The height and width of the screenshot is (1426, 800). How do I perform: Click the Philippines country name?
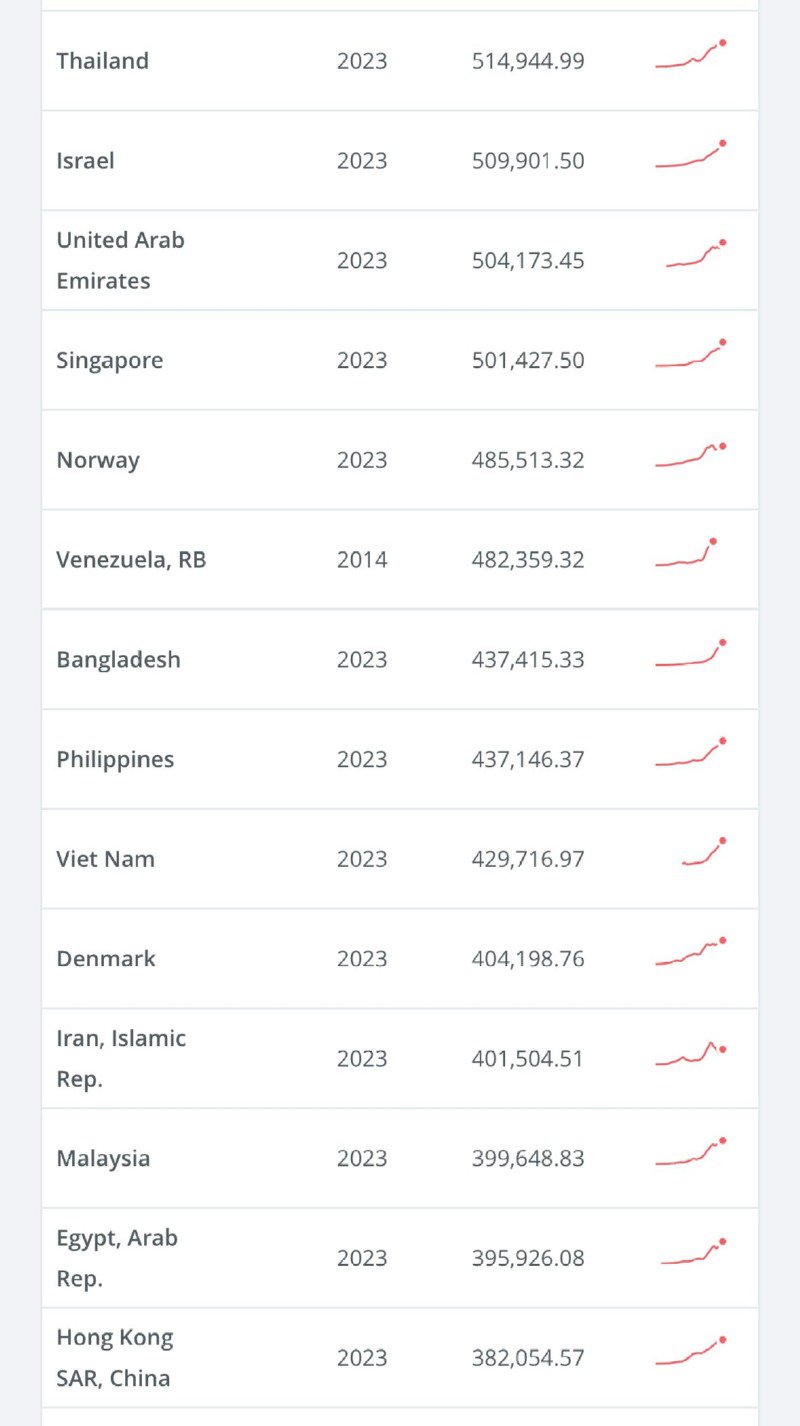(x=115, y=760)
